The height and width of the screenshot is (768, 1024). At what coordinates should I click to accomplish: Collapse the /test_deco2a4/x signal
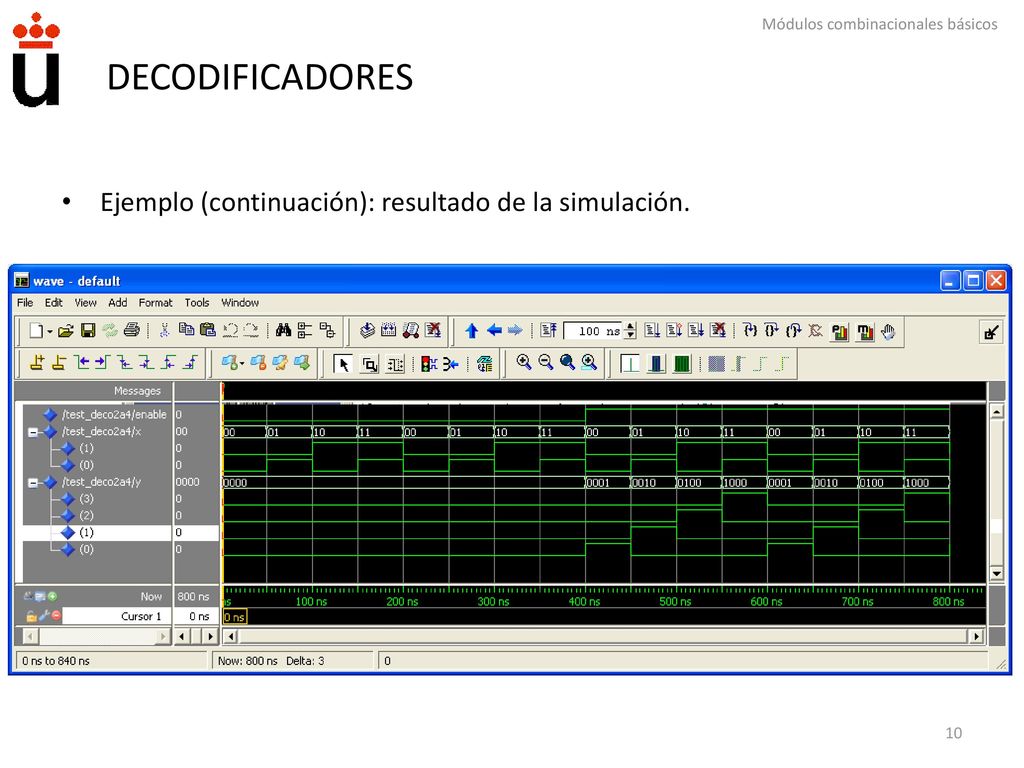coord(33,432)
